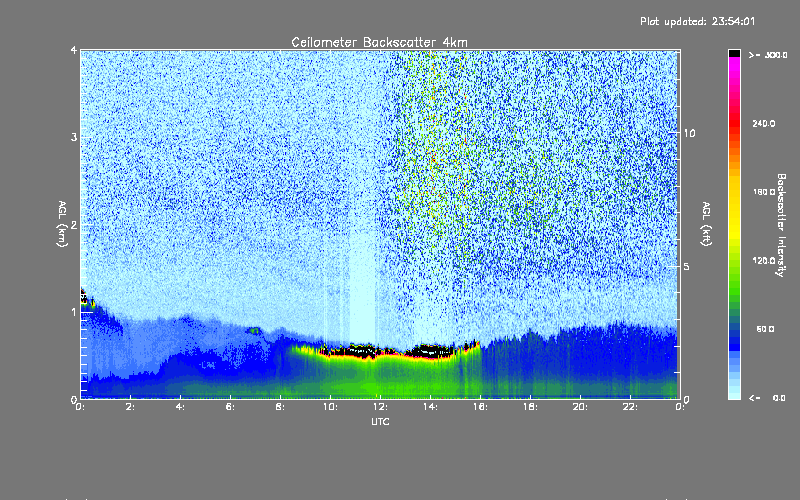
Task: Select the "18:" UTC hour tick label
Action: point(531,407)
